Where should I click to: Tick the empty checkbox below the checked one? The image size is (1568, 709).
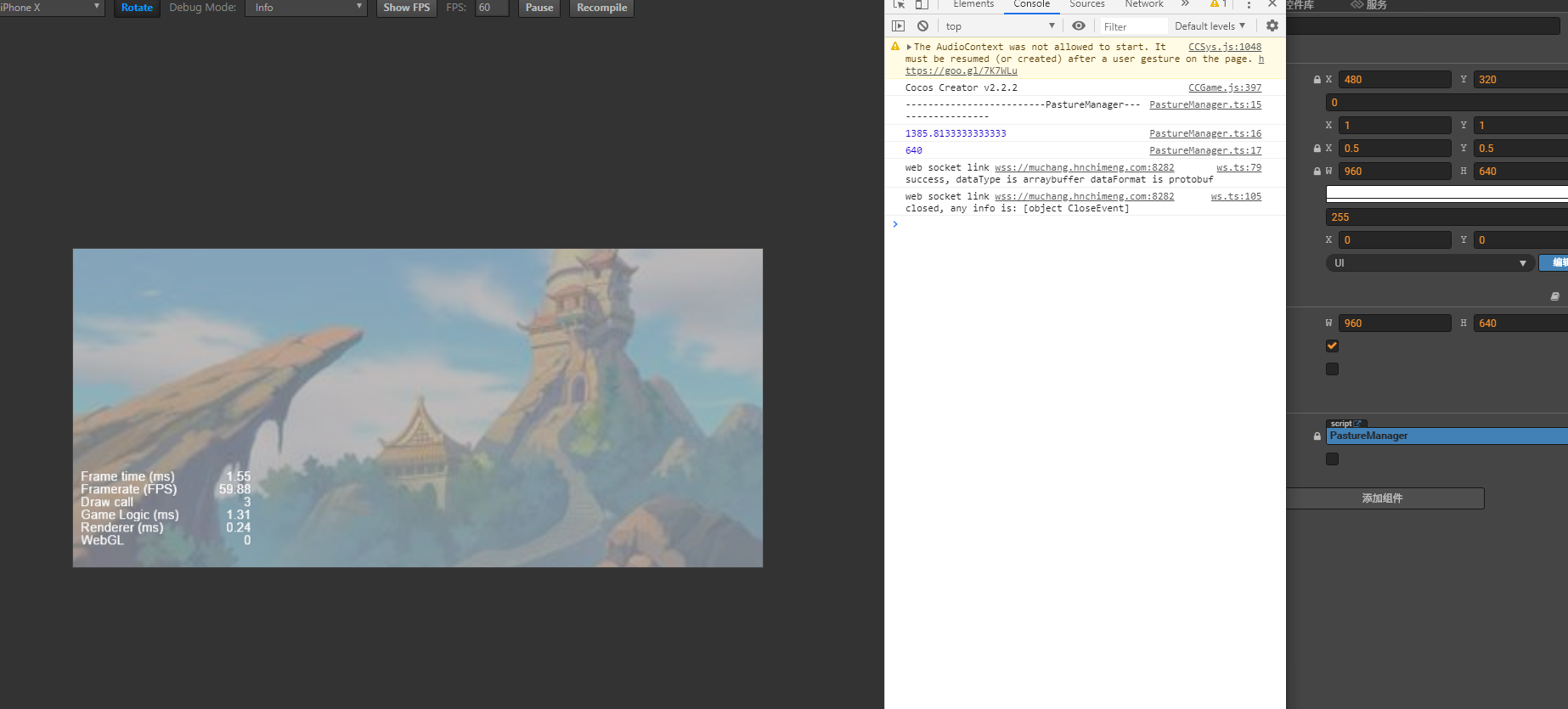click(1332, 369)
